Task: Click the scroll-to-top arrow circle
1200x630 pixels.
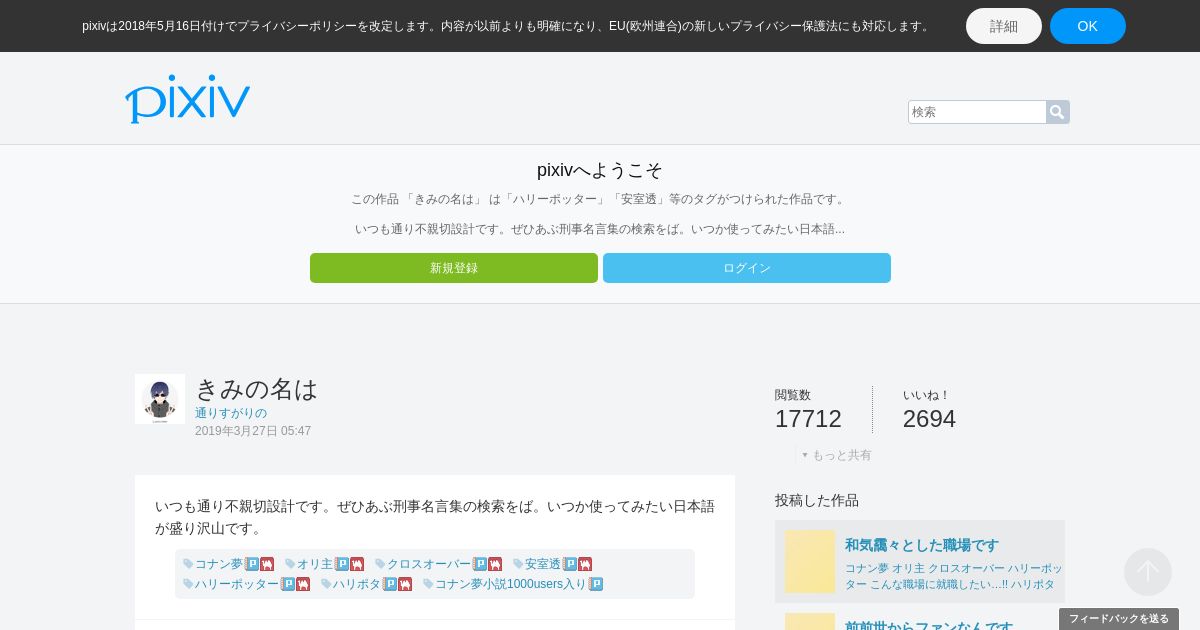Action: click(x=1148, y=572)
